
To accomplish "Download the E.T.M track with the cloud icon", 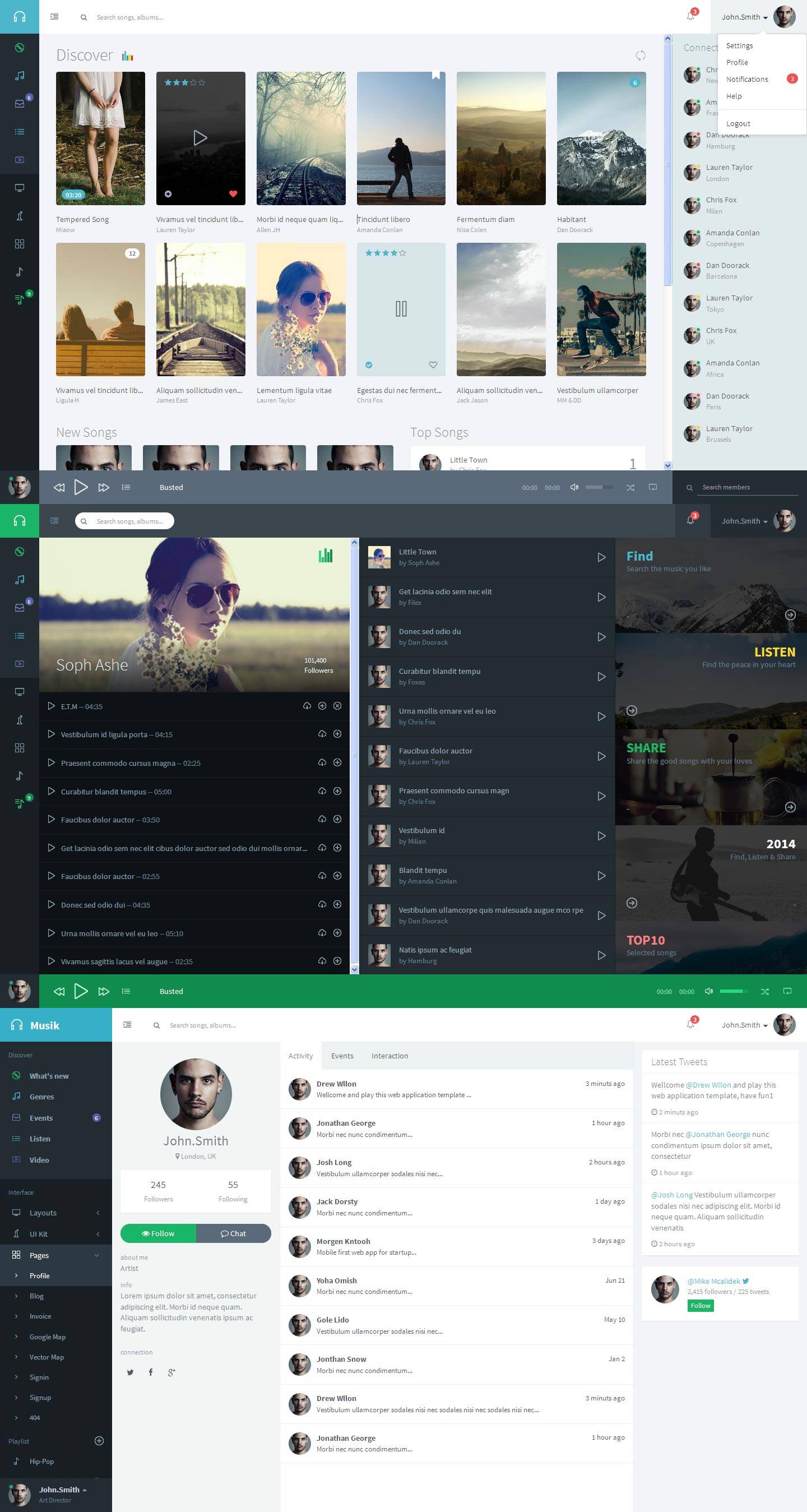I will coord(307,706).
